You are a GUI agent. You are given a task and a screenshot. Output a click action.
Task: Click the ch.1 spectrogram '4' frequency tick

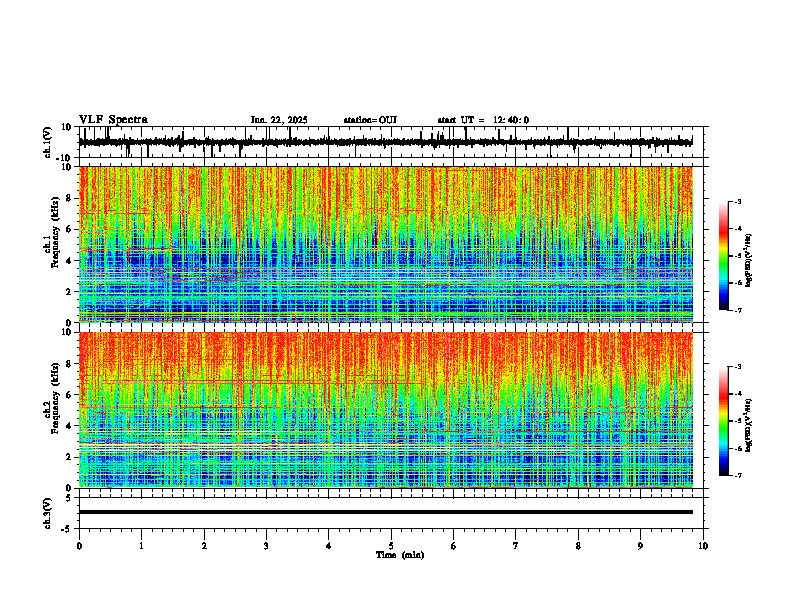70,261
